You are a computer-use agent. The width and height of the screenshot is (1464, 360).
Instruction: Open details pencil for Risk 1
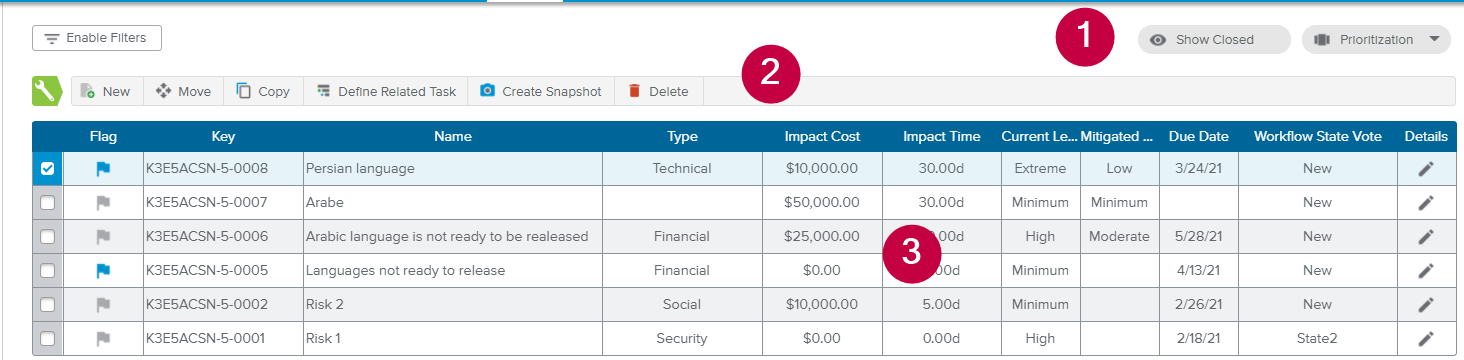[1426, 339]
